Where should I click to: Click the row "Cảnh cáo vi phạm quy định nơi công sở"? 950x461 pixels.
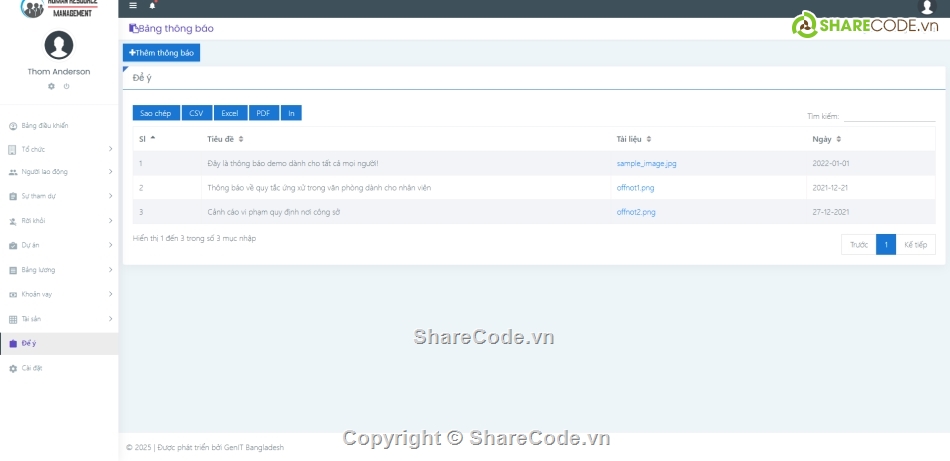pos(534,212)
